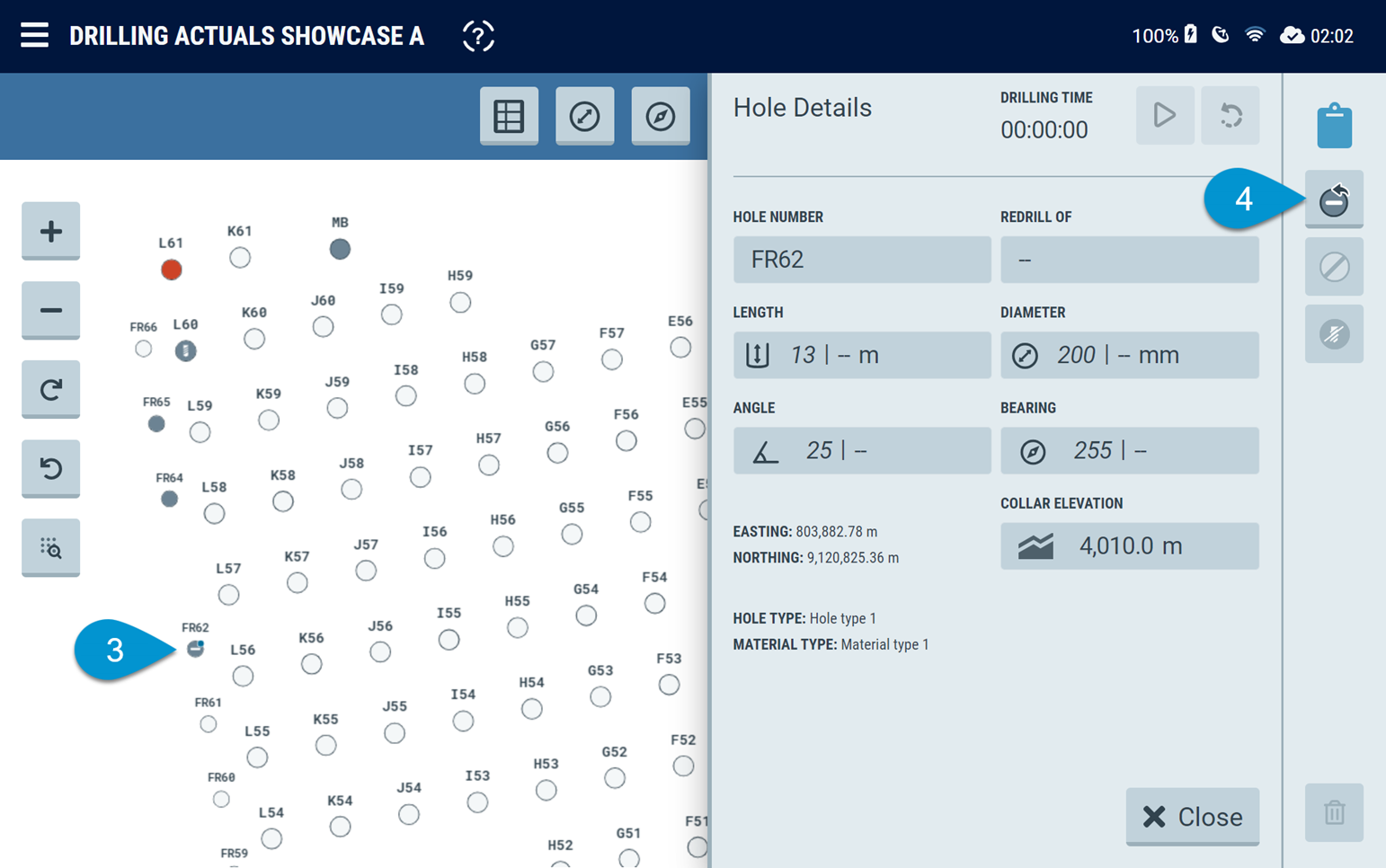Click the Length field showing 13

coord(862,355)
